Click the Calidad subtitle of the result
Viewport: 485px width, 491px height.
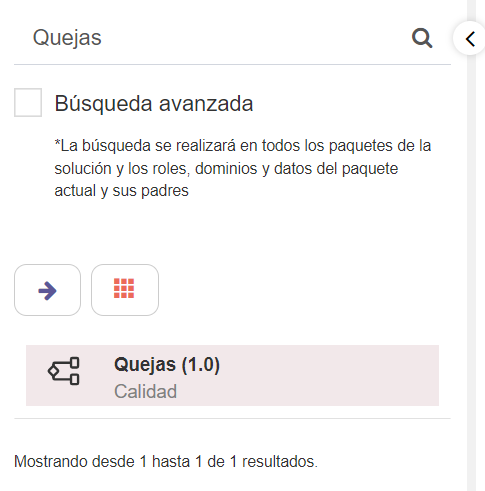[145, 391]
